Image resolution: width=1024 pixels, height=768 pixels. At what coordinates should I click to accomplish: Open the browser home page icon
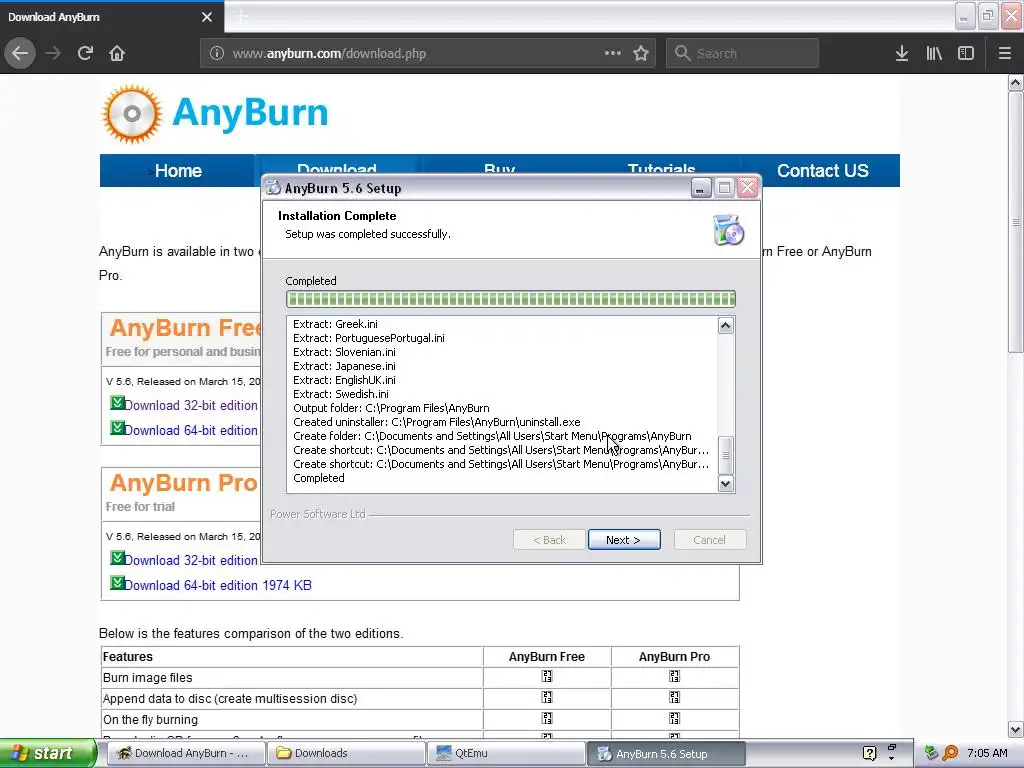(117, 53)
